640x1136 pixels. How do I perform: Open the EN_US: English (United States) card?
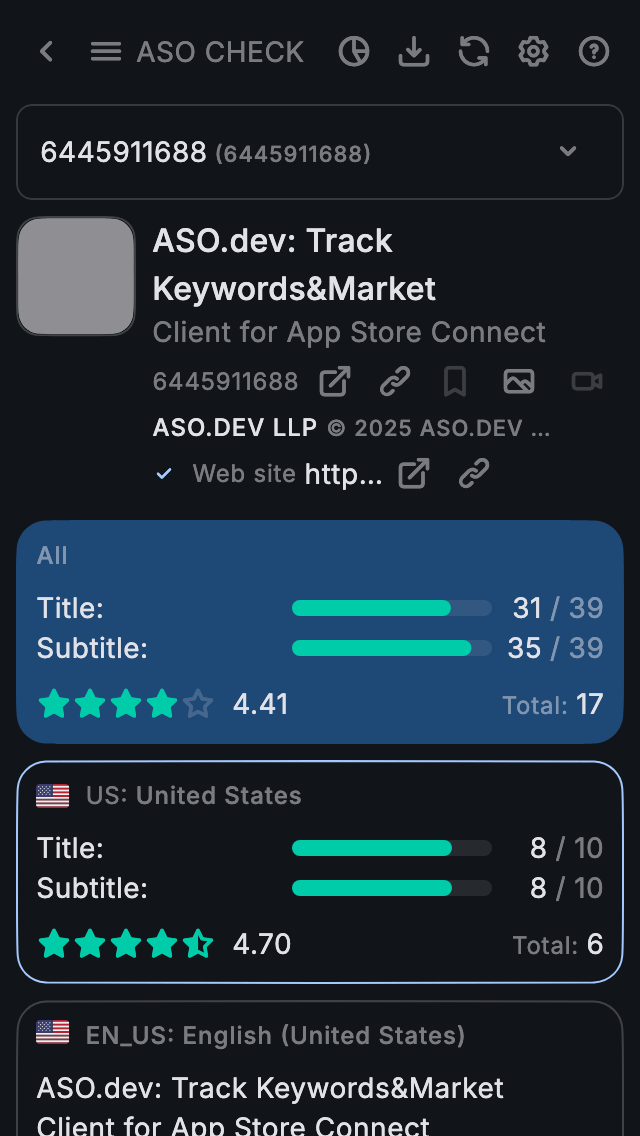(320, 1070)
